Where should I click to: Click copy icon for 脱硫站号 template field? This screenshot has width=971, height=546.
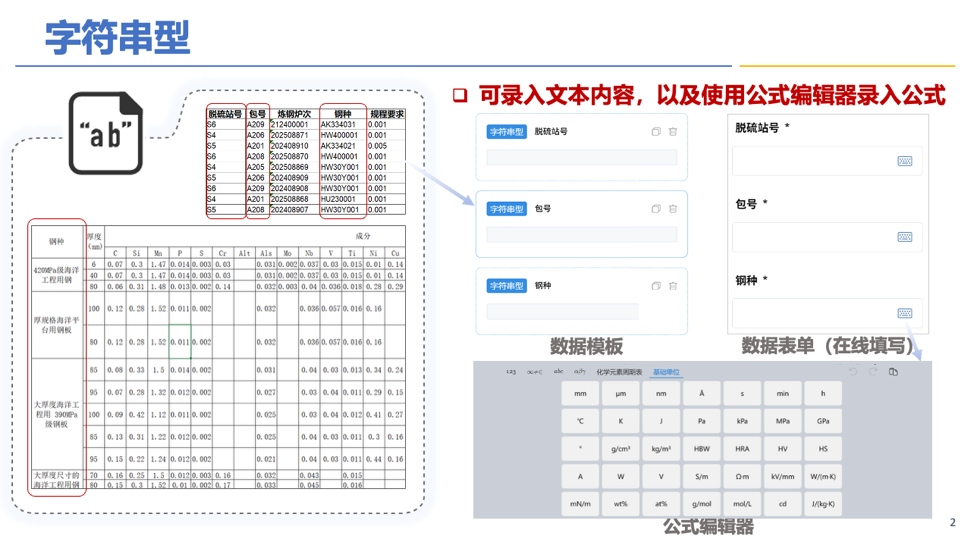click(x=656, y=132)
